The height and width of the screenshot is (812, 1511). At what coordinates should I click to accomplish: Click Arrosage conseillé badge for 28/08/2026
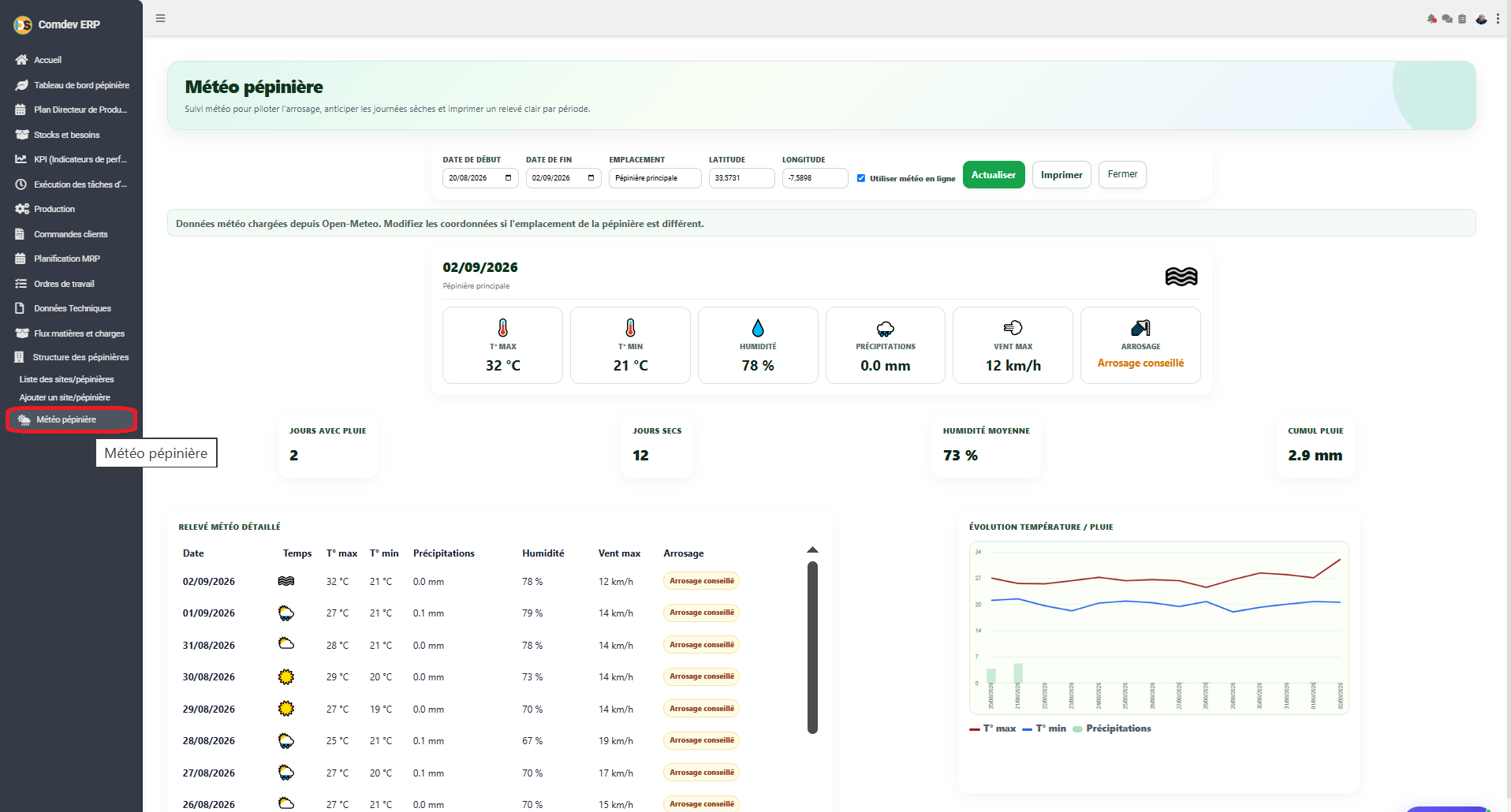coord(702,740)
